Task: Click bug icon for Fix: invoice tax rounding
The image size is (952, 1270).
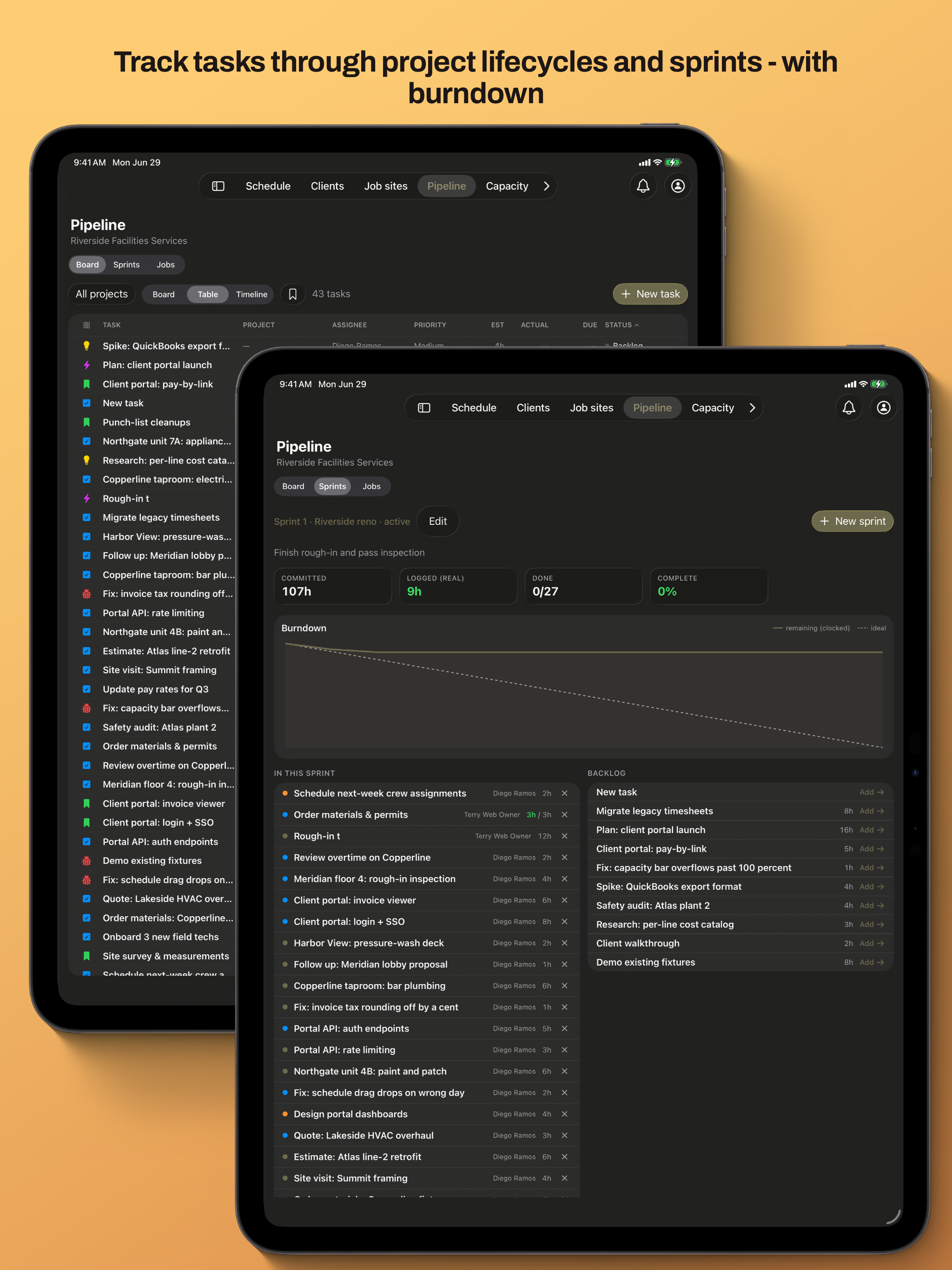Action: pos(87,594)
